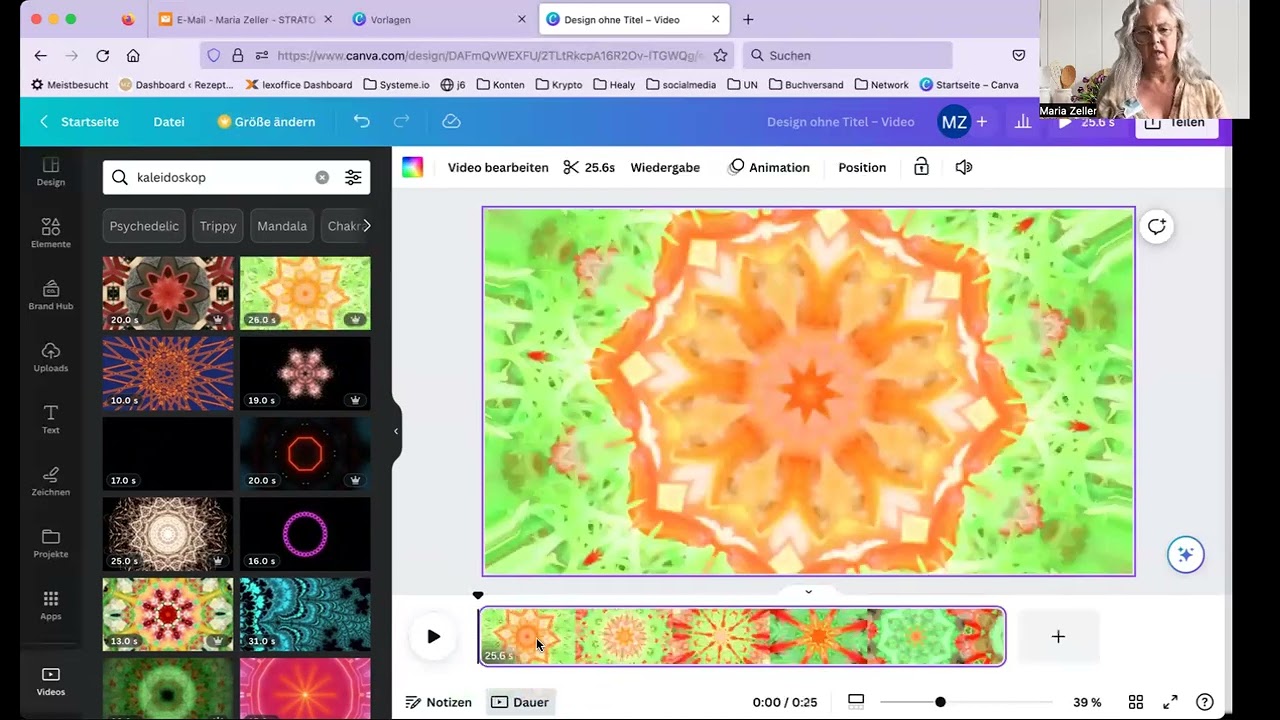The height and width of the screenshot is (720, 1280).
Task: Reload the browser page
Action: 102,55
